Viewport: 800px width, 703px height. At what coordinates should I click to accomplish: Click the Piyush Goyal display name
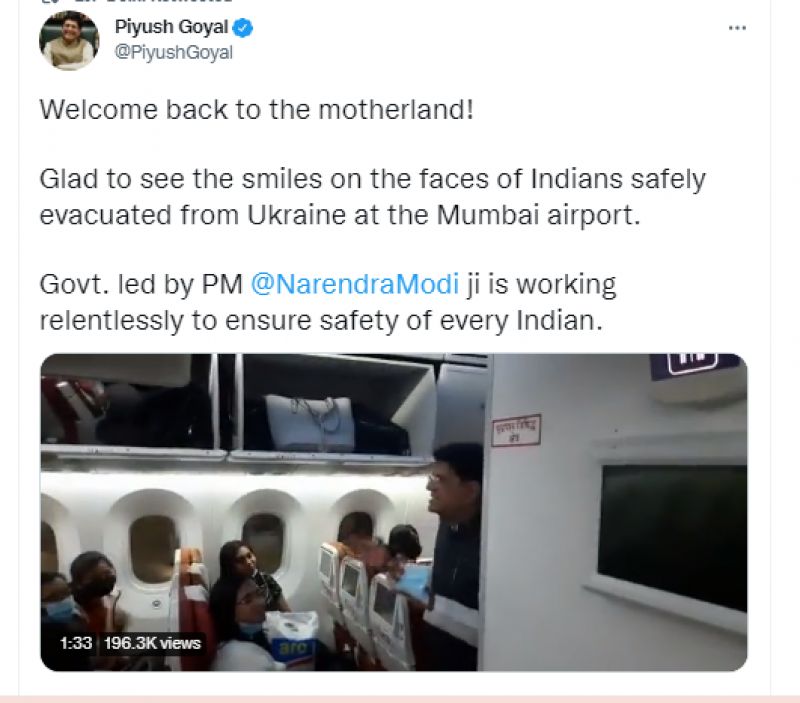tap(171, 27)
